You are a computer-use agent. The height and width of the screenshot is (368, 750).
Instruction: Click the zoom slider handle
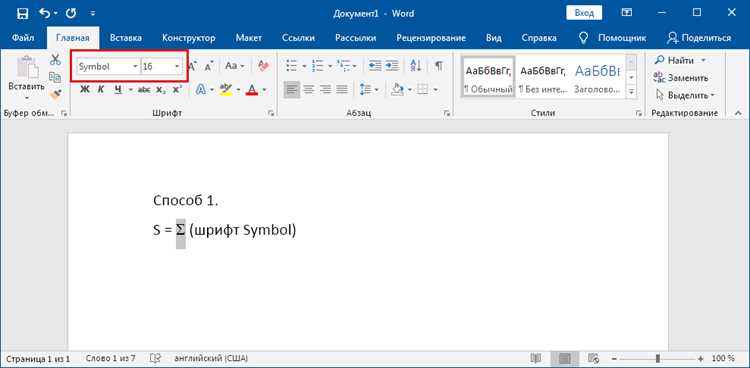(x=658, y=358)
